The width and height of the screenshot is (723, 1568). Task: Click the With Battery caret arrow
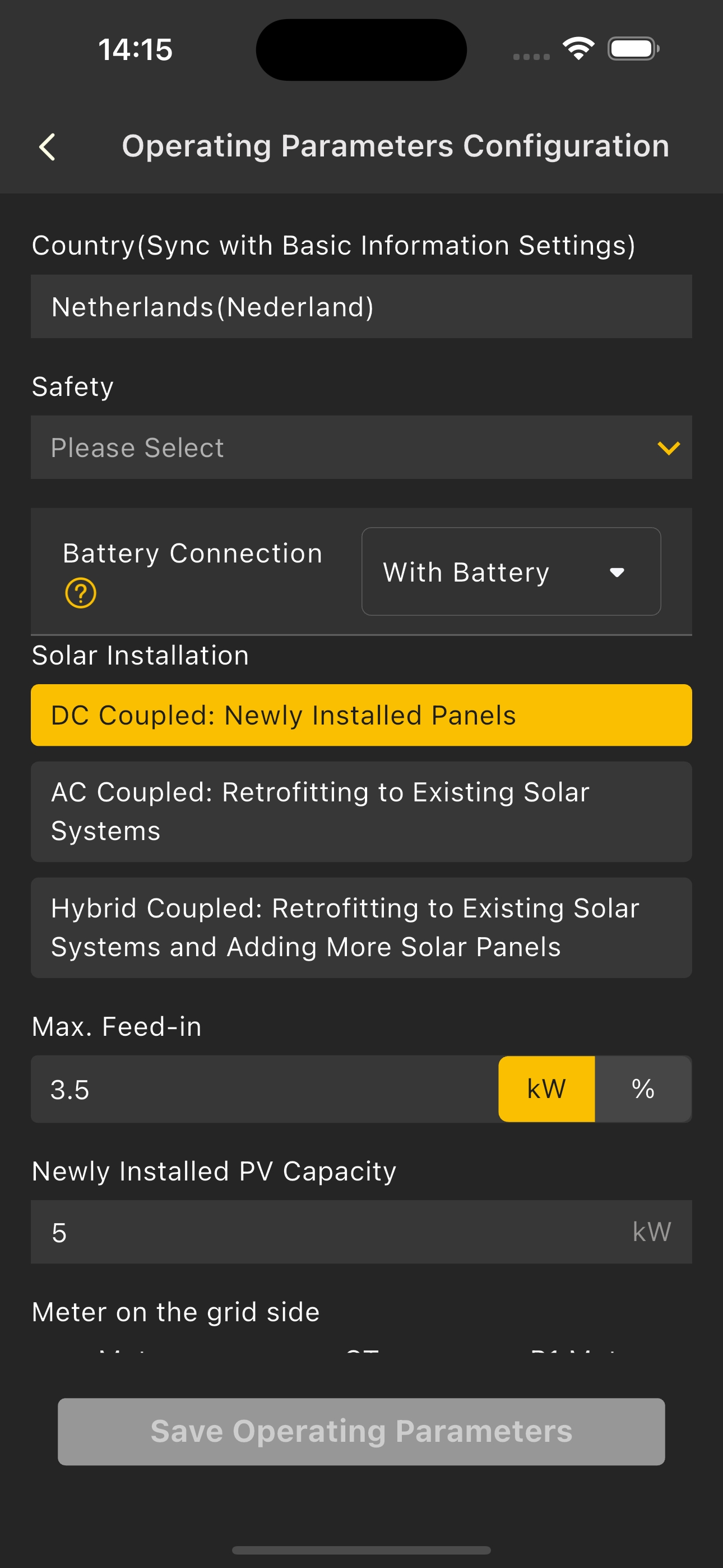pos(617,572)
